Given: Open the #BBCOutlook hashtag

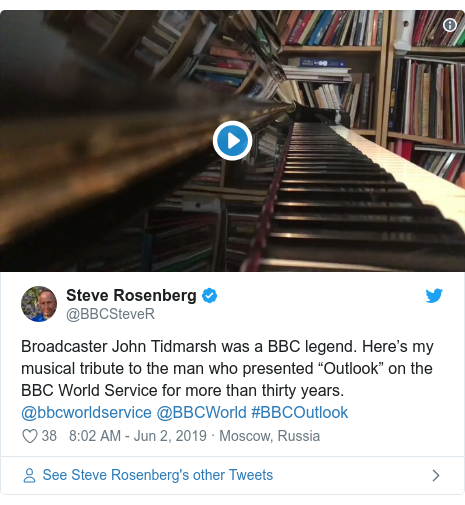Looking at the screenshot, I should [300, 413].
